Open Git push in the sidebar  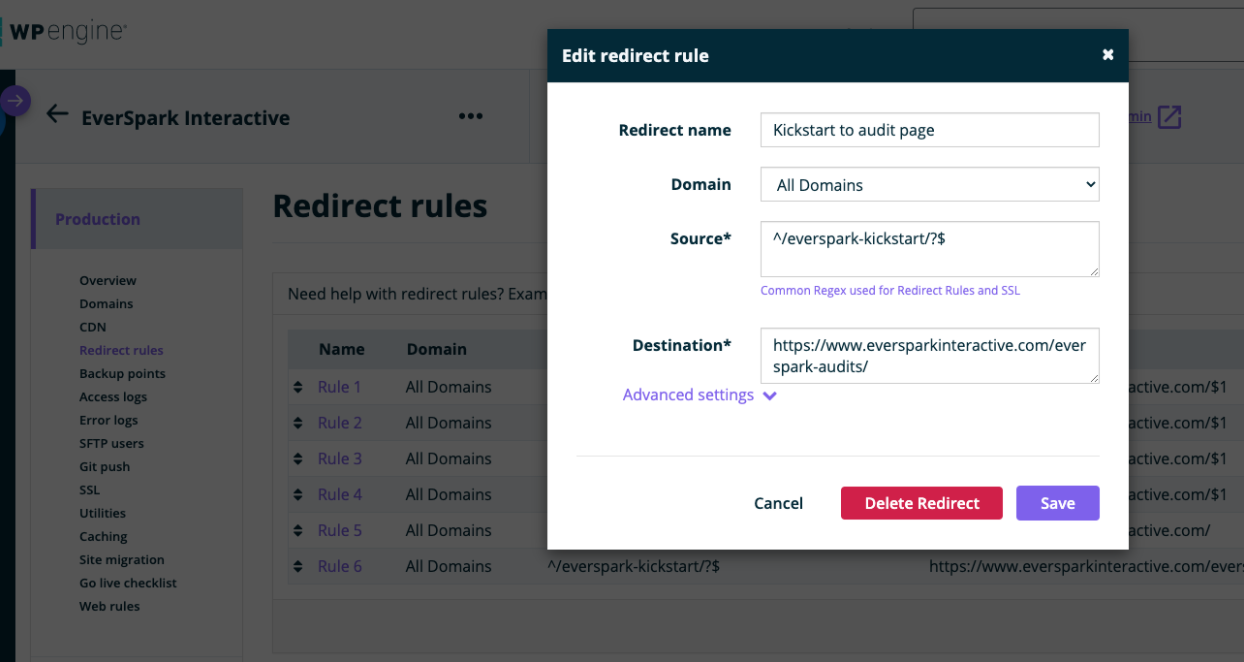point(105,467)
